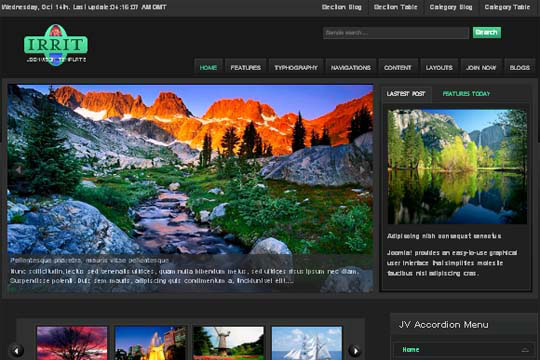The height and width of the screenshot is (360, 540).
Task: Visit the Category Table link
Action: (507, 7)
